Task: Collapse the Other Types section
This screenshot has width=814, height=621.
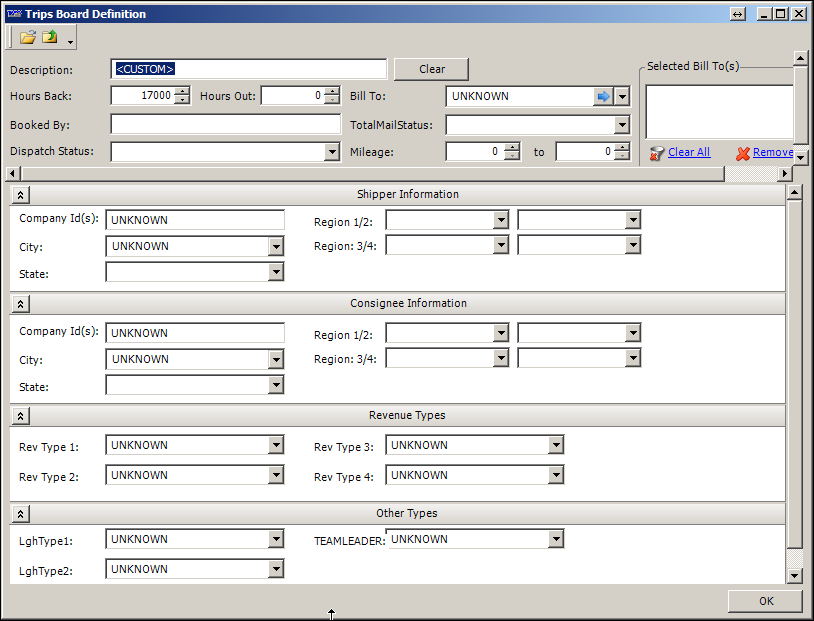Action: [21, 514]
